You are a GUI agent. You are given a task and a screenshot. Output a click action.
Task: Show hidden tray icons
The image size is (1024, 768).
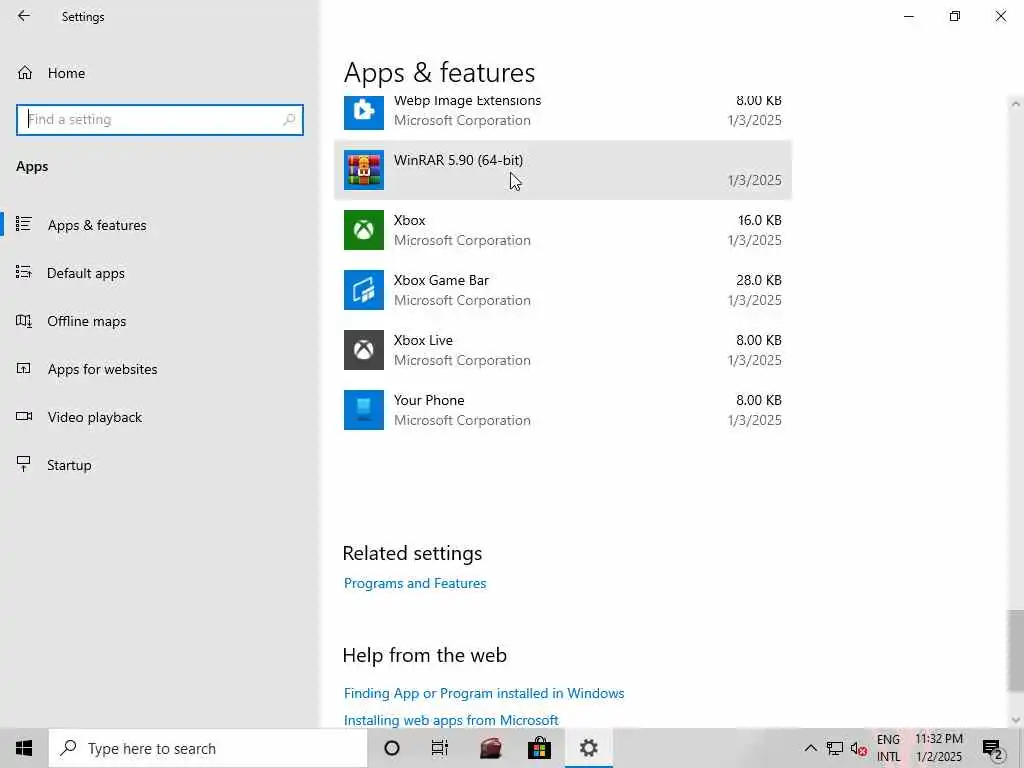coord(810,748)
